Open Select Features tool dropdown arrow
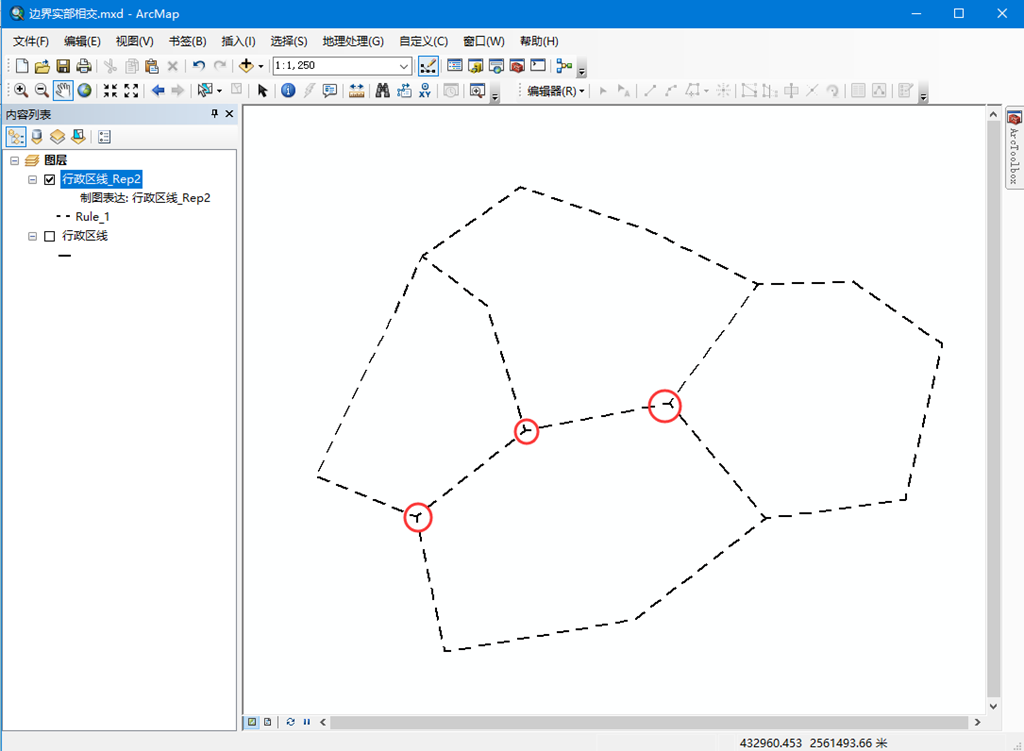This screenshot has width=1024, height=751. point(219,91)
